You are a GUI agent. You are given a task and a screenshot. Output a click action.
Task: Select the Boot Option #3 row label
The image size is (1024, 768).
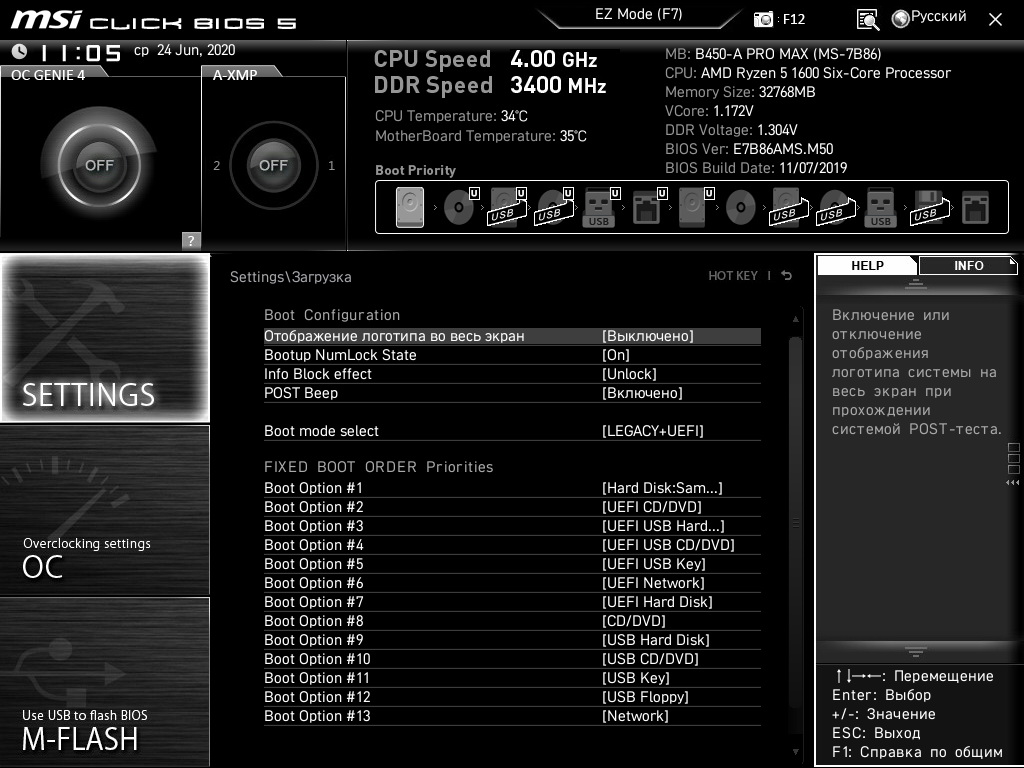pyautogui.click(x=313, y=526)
